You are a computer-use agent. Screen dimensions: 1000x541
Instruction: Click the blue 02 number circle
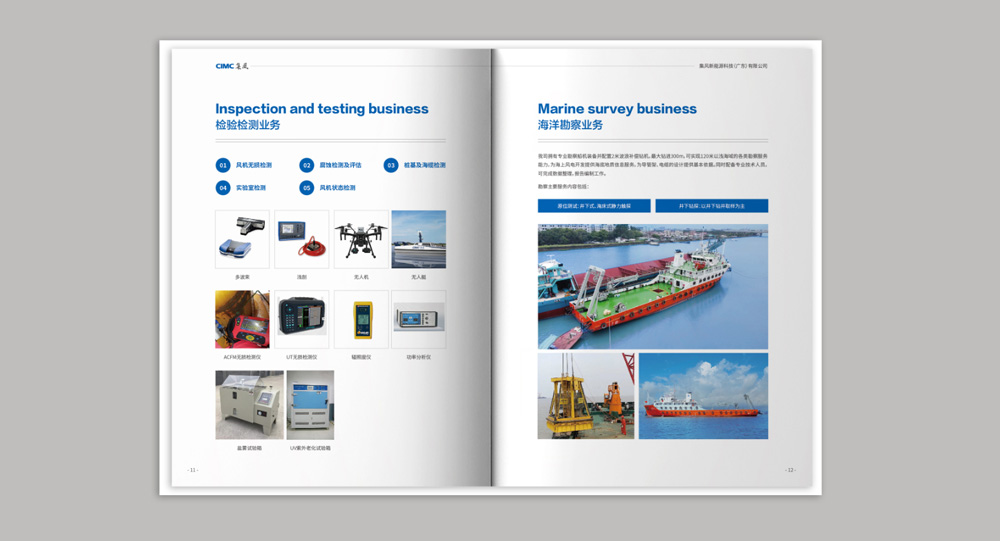pyautogui.click(x=307, y=165)
